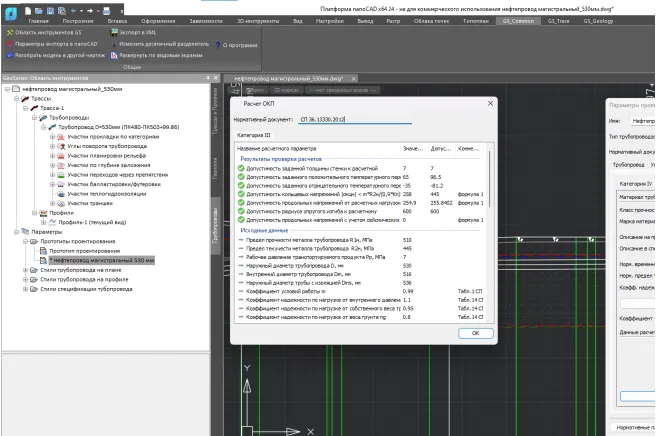Switch to GS_Trace ribbon tab

click(556, 20)
